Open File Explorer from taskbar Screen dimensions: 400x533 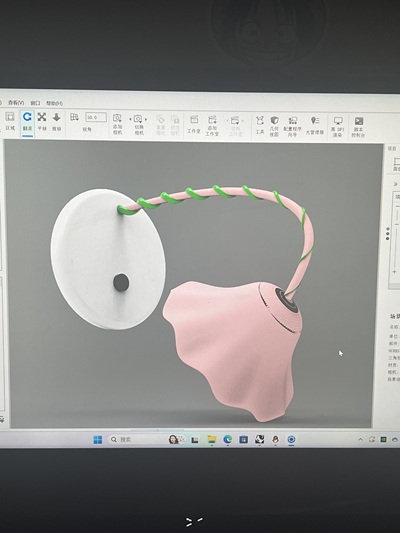point(211,440)
